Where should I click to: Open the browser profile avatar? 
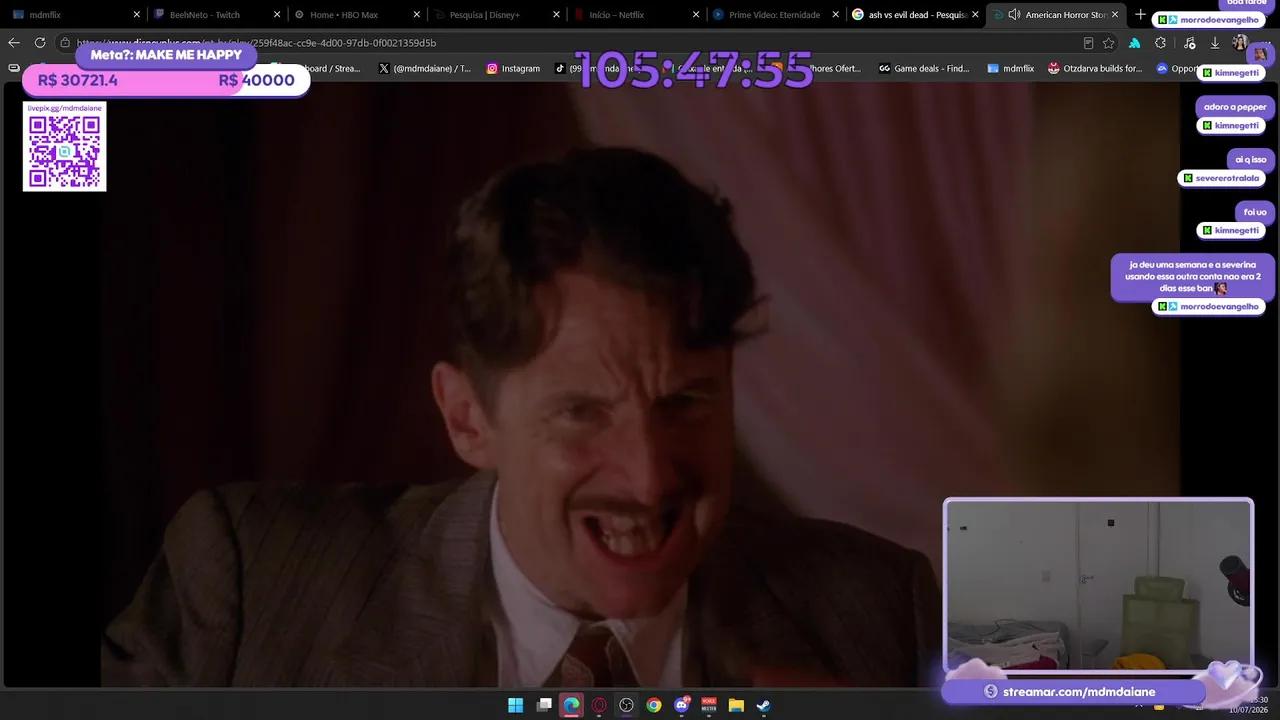pyautogui.click(x=1240, y=43)
